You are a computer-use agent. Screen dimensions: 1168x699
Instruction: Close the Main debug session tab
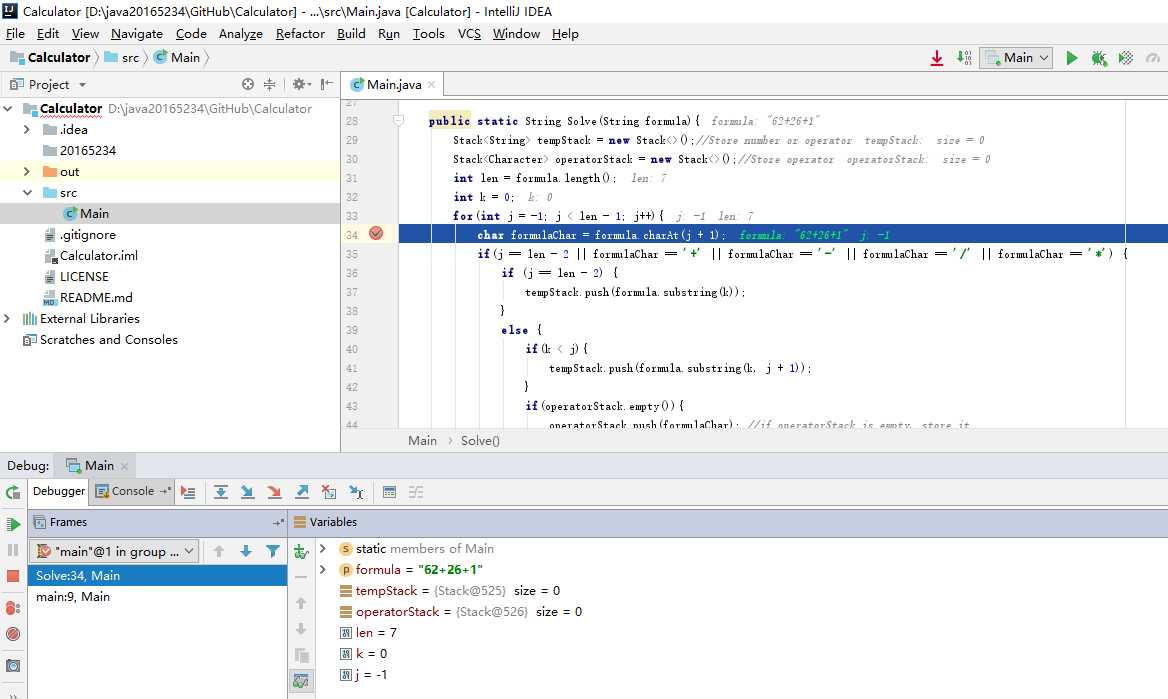tap(124, 466)
